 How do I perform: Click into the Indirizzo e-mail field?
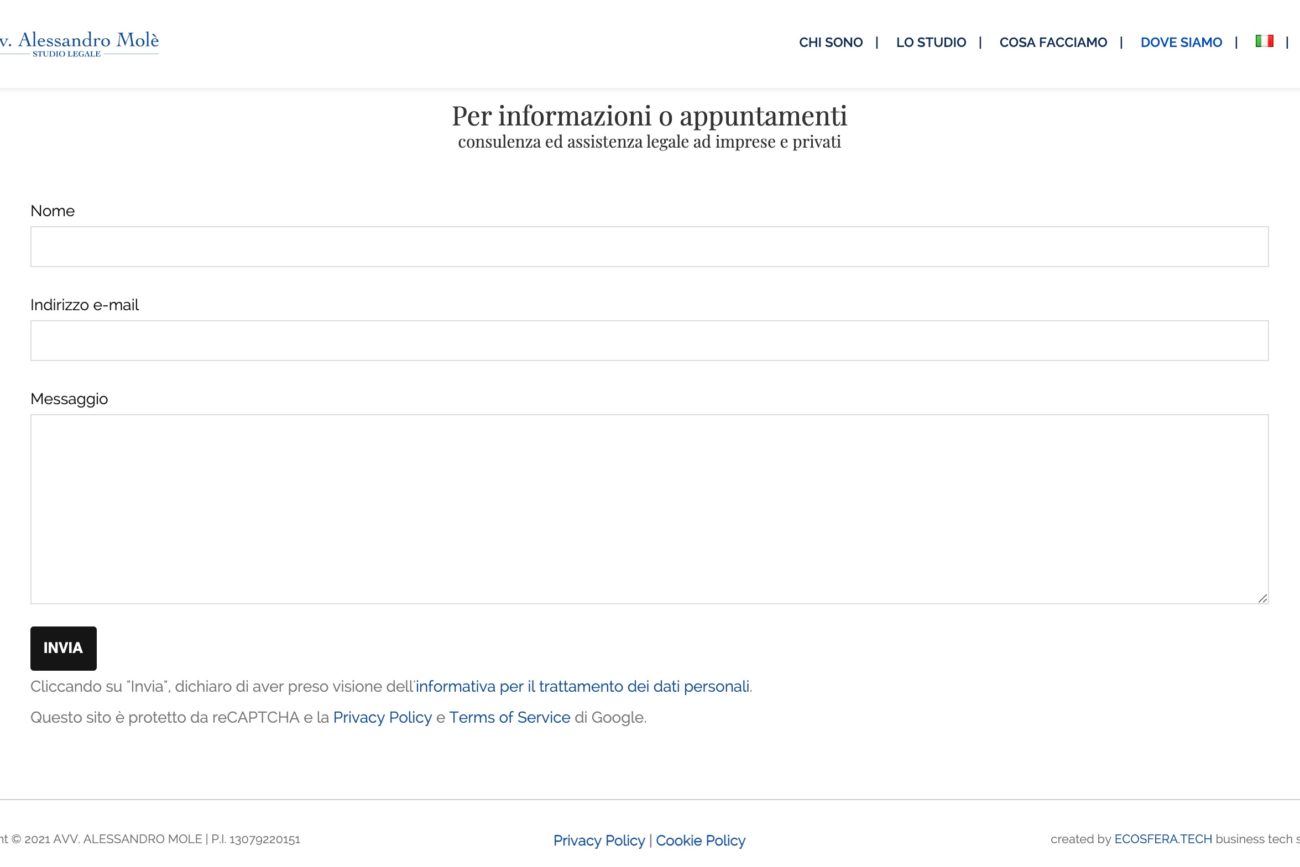click(x=649, y=340)
